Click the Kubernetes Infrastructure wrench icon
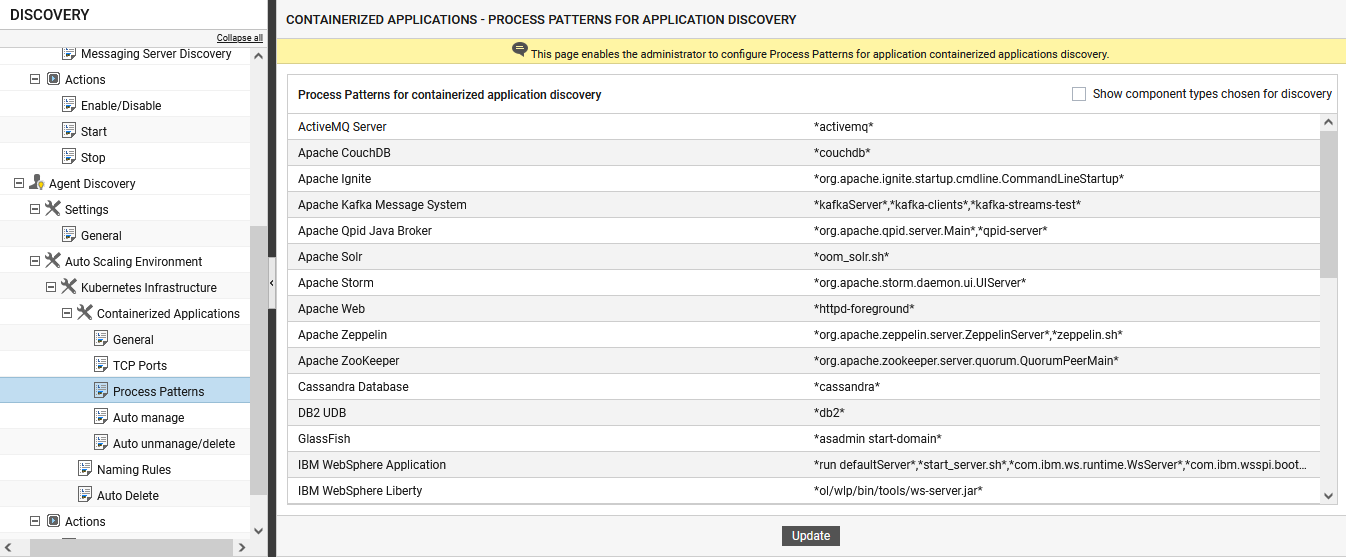Image resolution: width=1346 pixels, height=557 pixels. tap(69, 287)
